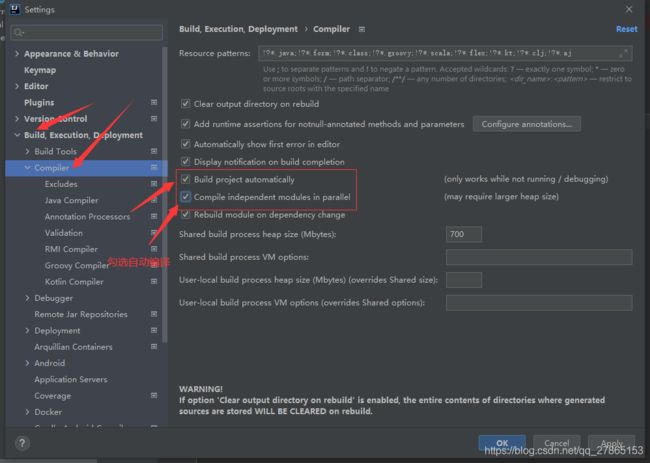Expand the Deployment node
Viewport: 650px width, 463px height.
point(27,330)
